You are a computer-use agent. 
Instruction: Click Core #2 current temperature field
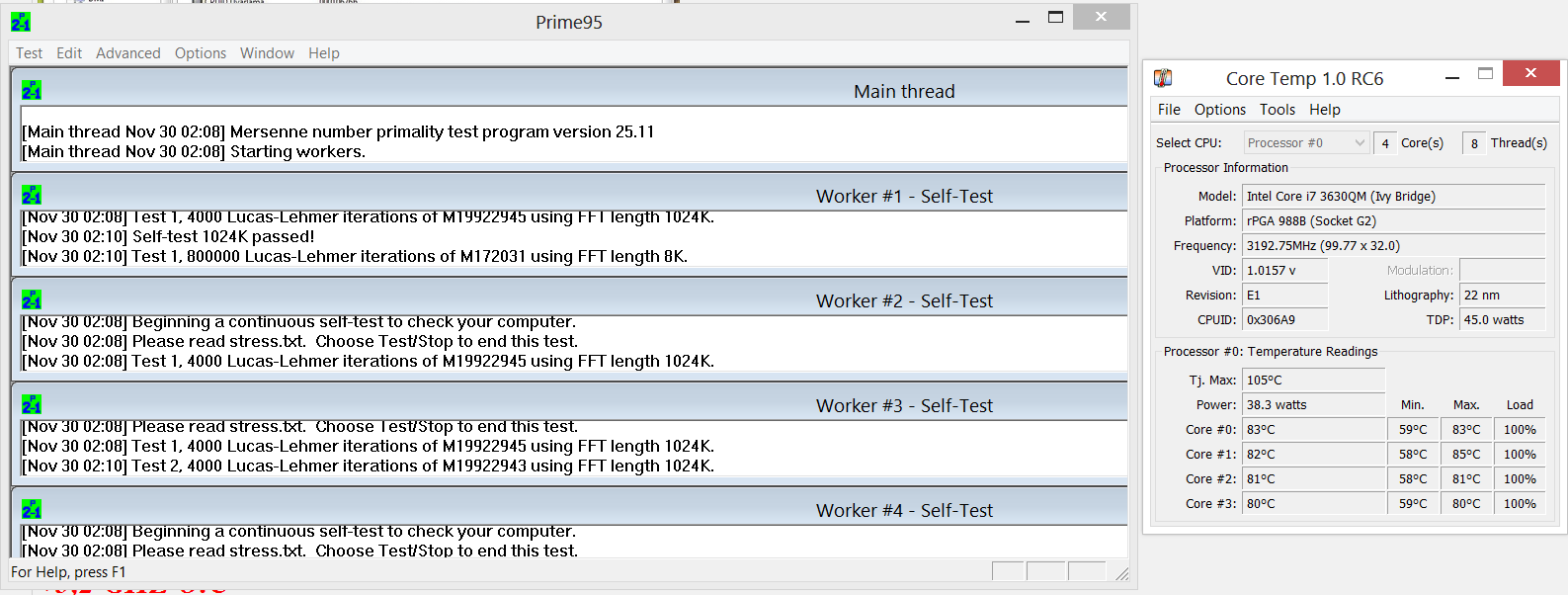[1313, 479]
